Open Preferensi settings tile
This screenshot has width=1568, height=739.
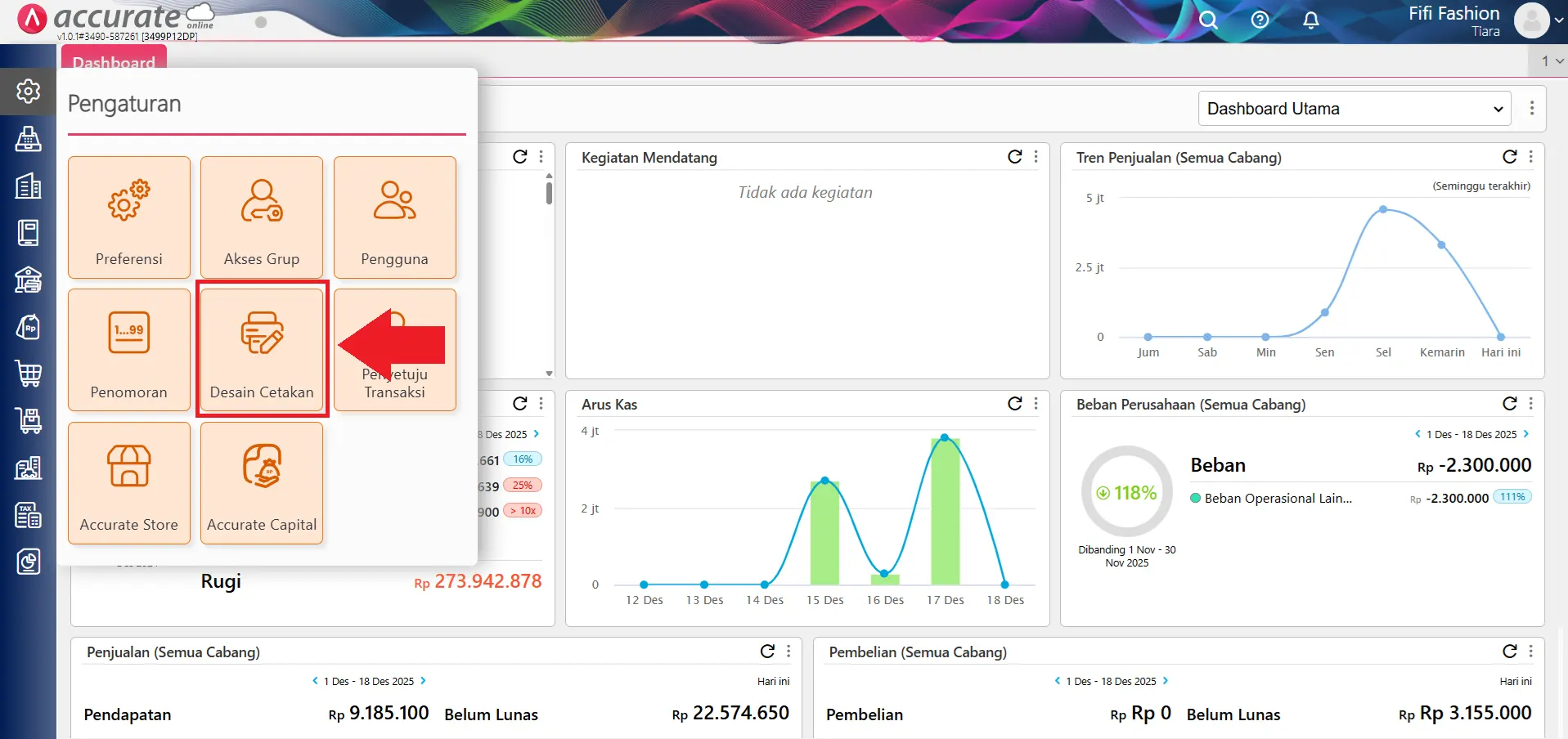129,217
